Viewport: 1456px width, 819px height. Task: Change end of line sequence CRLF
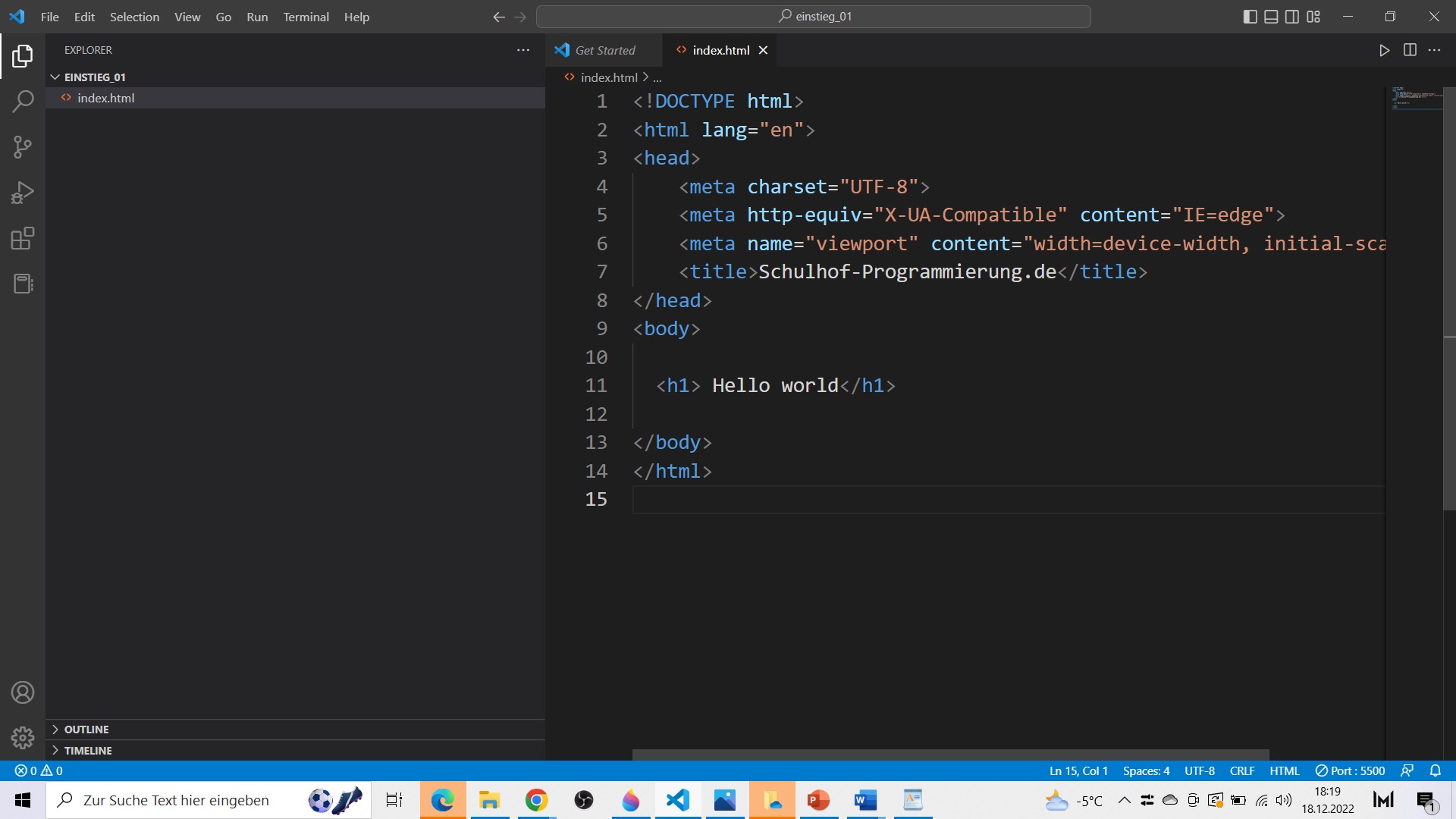[1242, 770]
